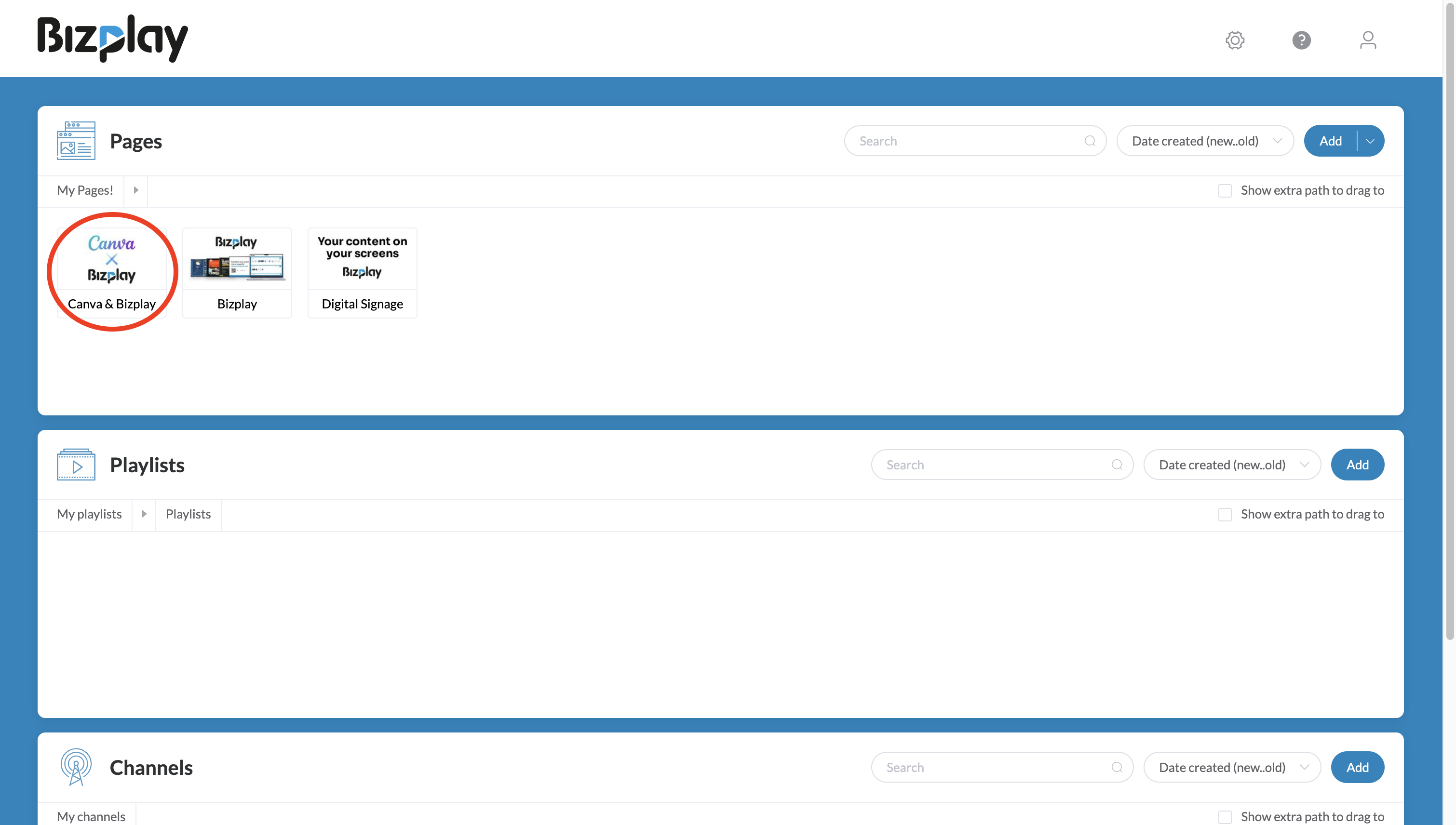Click Add in the Pages section
Viewport: 1456px width, 825px height.
1330,141
